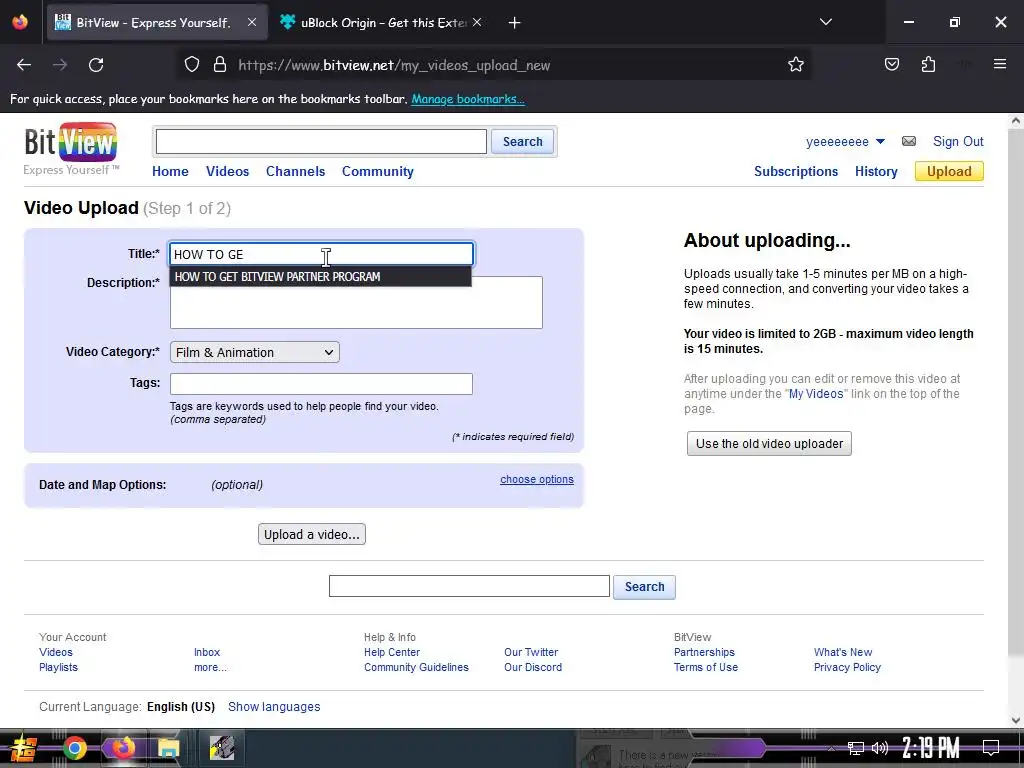Viewport: 1024px width, 768px height.
Task: Click the bottom Search button
Action: [x=644, y=586]
